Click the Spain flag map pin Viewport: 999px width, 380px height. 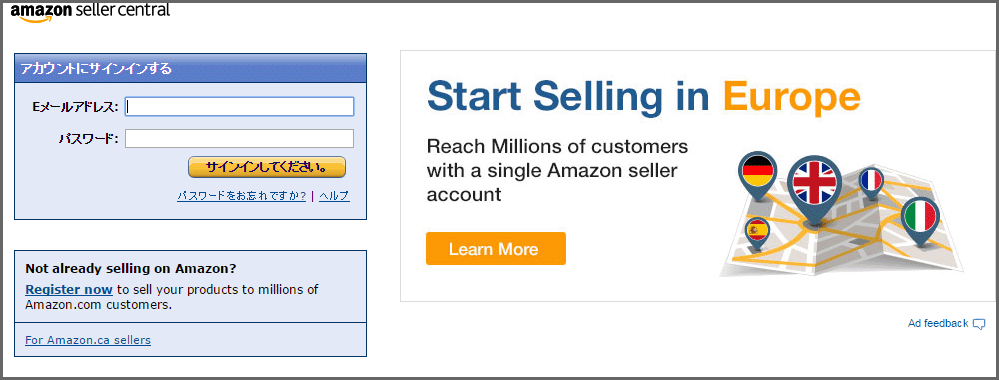tap(757, 233)
